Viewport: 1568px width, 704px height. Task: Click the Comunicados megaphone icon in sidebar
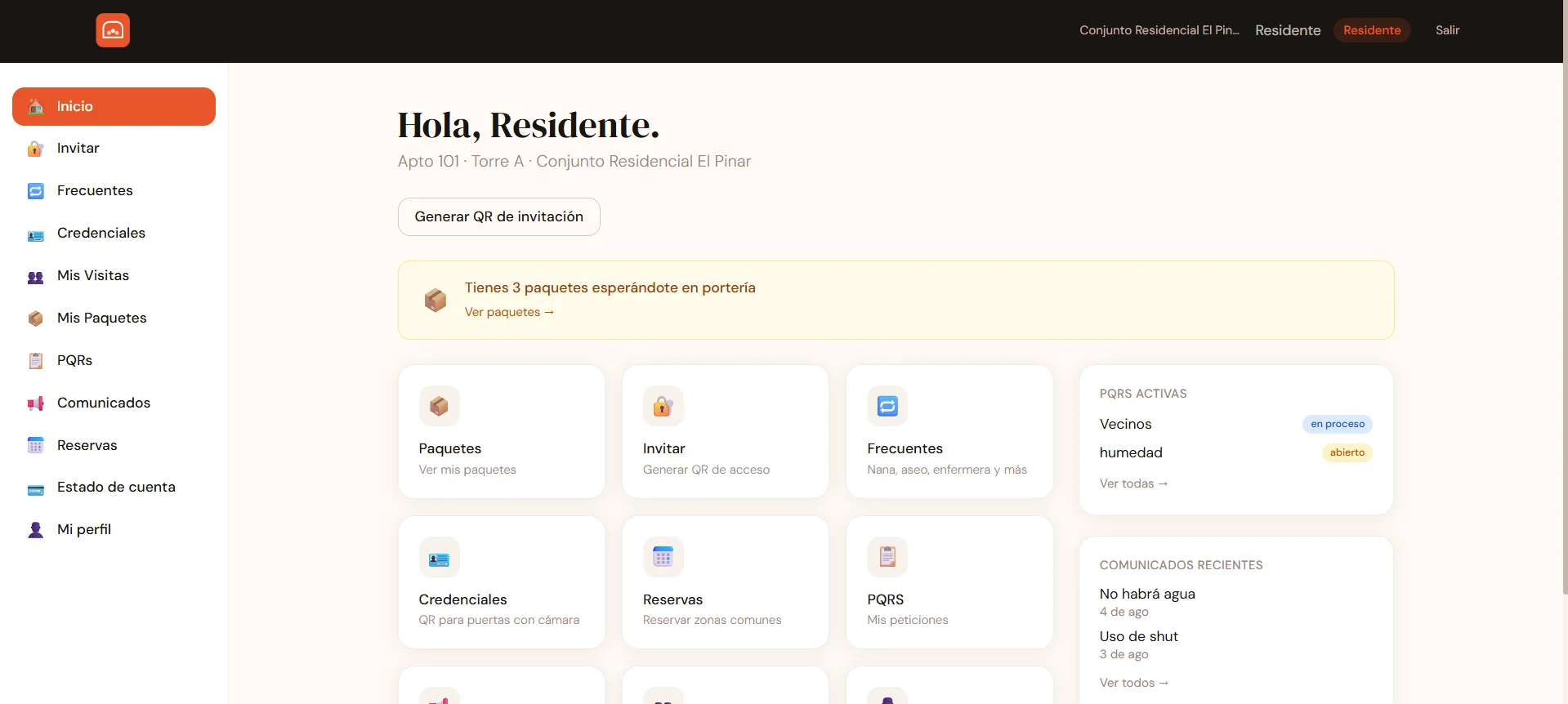(x=36, y=403)
